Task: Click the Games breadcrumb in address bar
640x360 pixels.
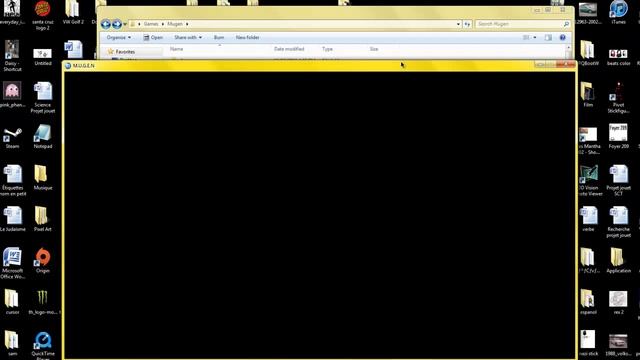Action: 151,24
